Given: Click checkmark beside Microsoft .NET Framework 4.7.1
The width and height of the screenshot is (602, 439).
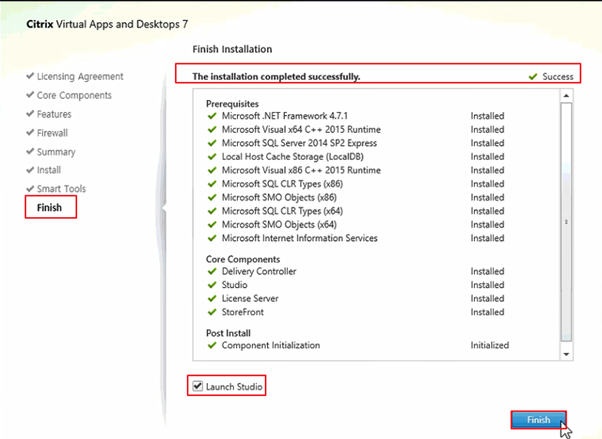Looking at the screenshot, I should [212, 116].
